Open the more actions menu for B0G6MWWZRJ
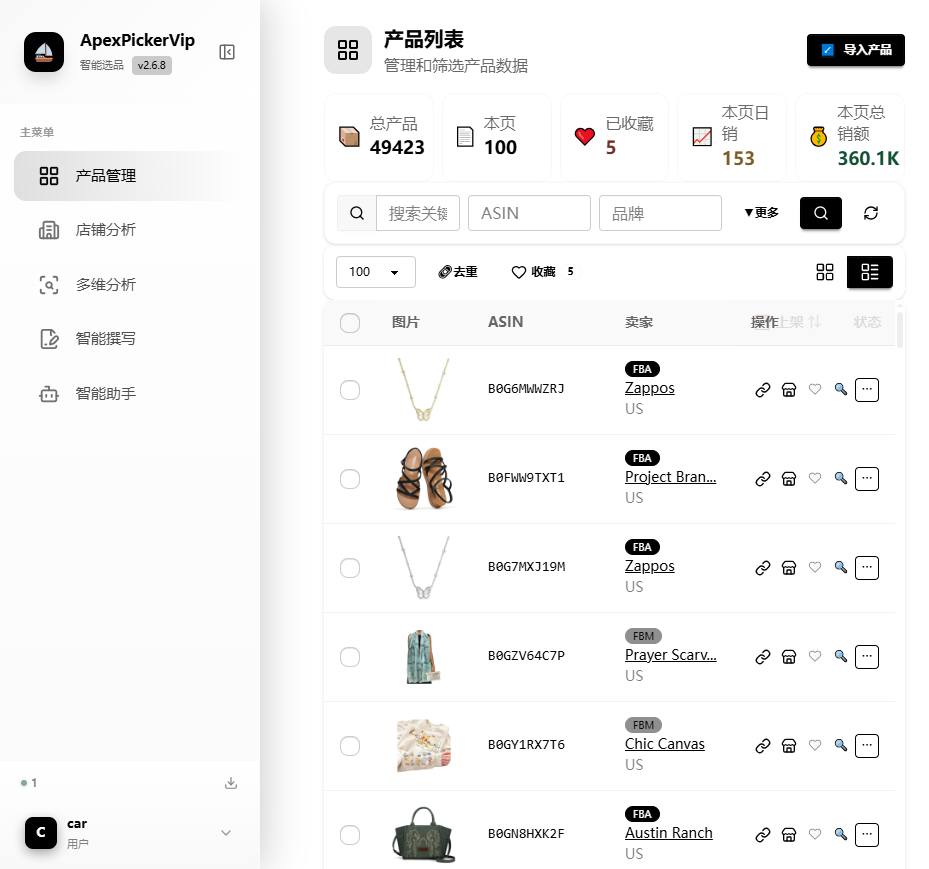The image size is (929, 869). [867, 390]
